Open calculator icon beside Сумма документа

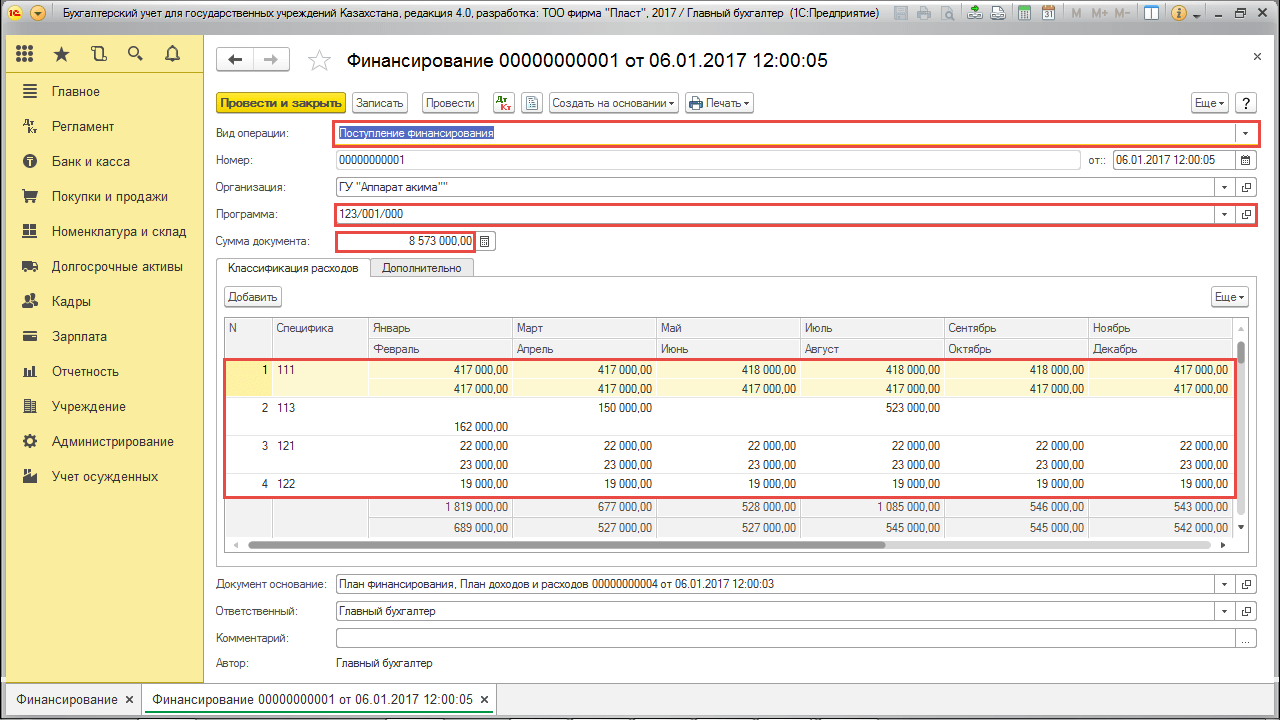click(485, 241)
